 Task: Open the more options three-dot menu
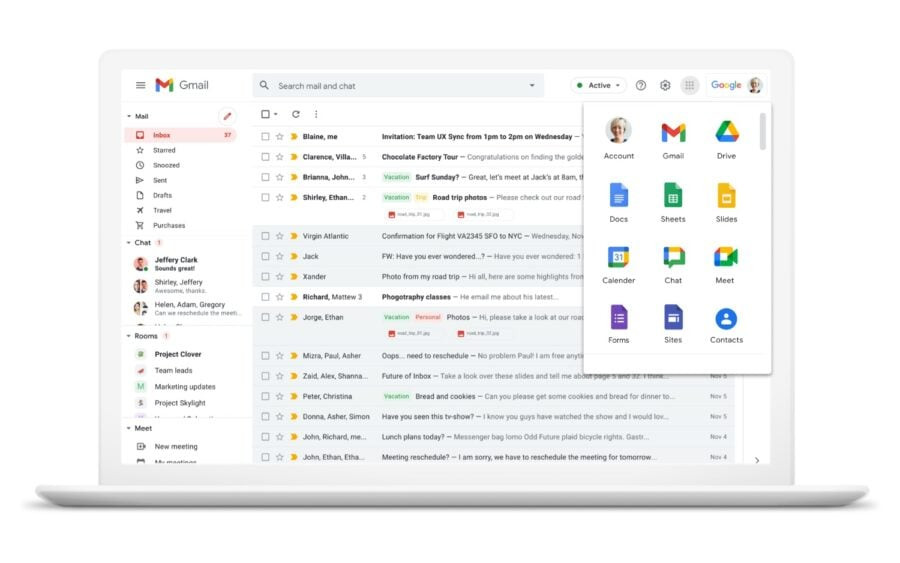click(316, 114)
